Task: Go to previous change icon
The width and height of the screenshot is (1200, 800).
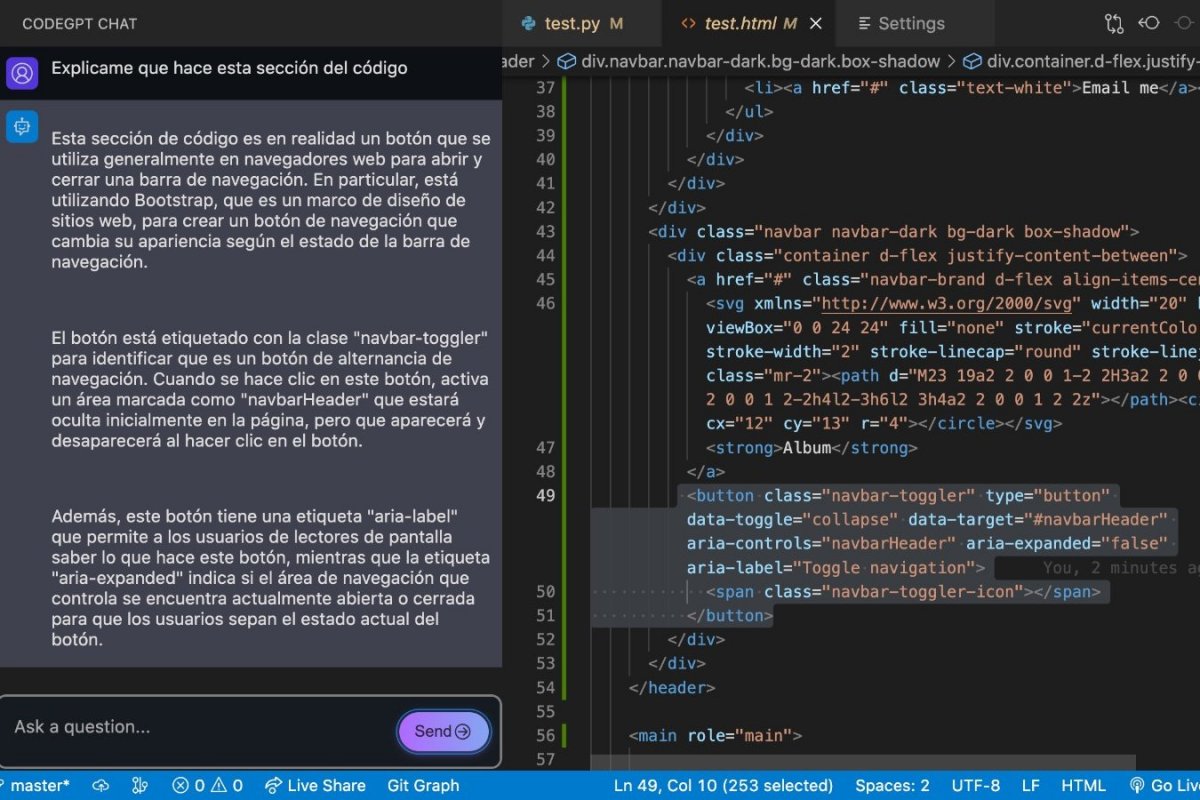Action: [1150, 23]
